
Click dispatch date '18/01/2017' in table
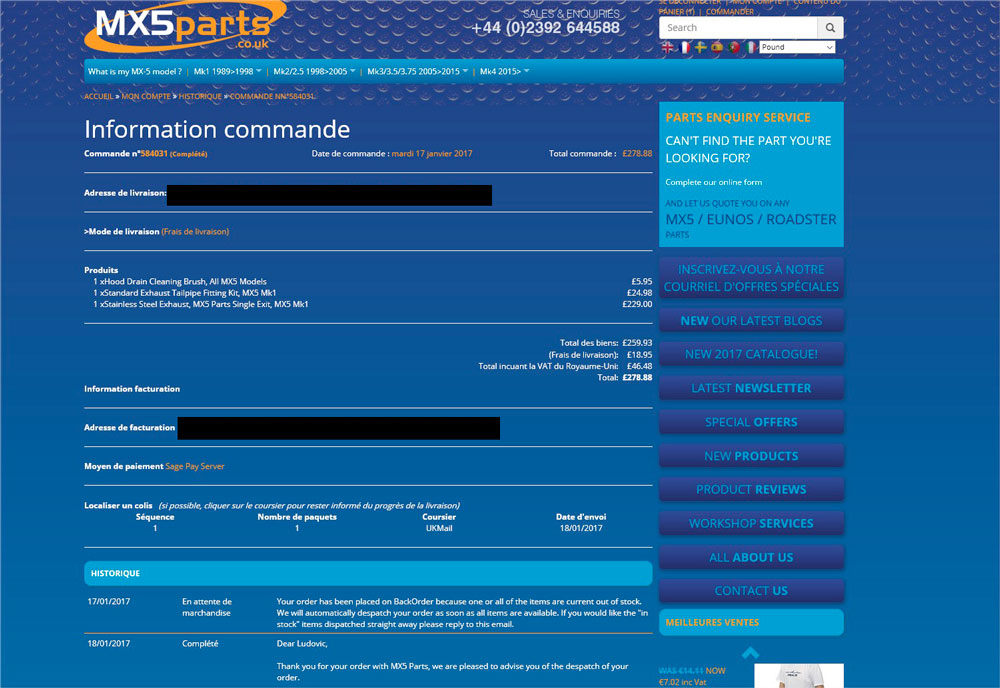coord(581,528)
